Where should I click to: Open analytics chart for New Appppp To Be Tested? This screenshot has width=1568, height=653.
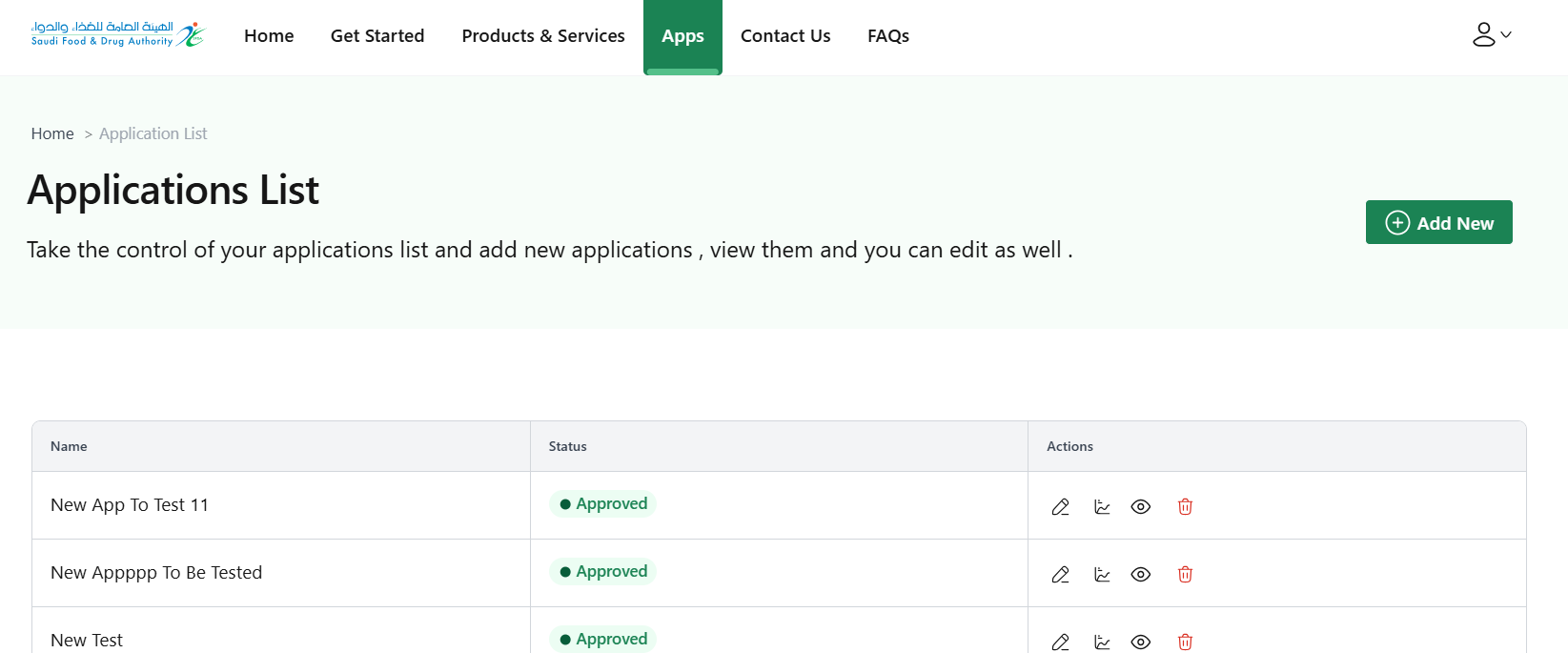click(1102, 575)
